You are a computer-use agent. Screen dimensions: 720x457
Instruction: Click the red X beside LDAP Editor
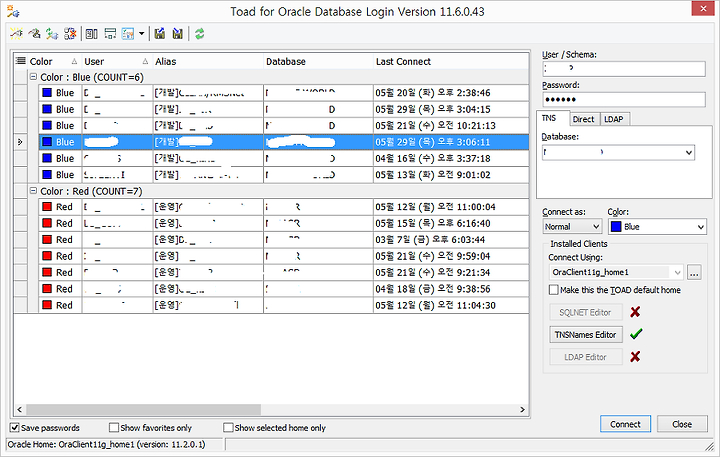click(x=635, y=356)
